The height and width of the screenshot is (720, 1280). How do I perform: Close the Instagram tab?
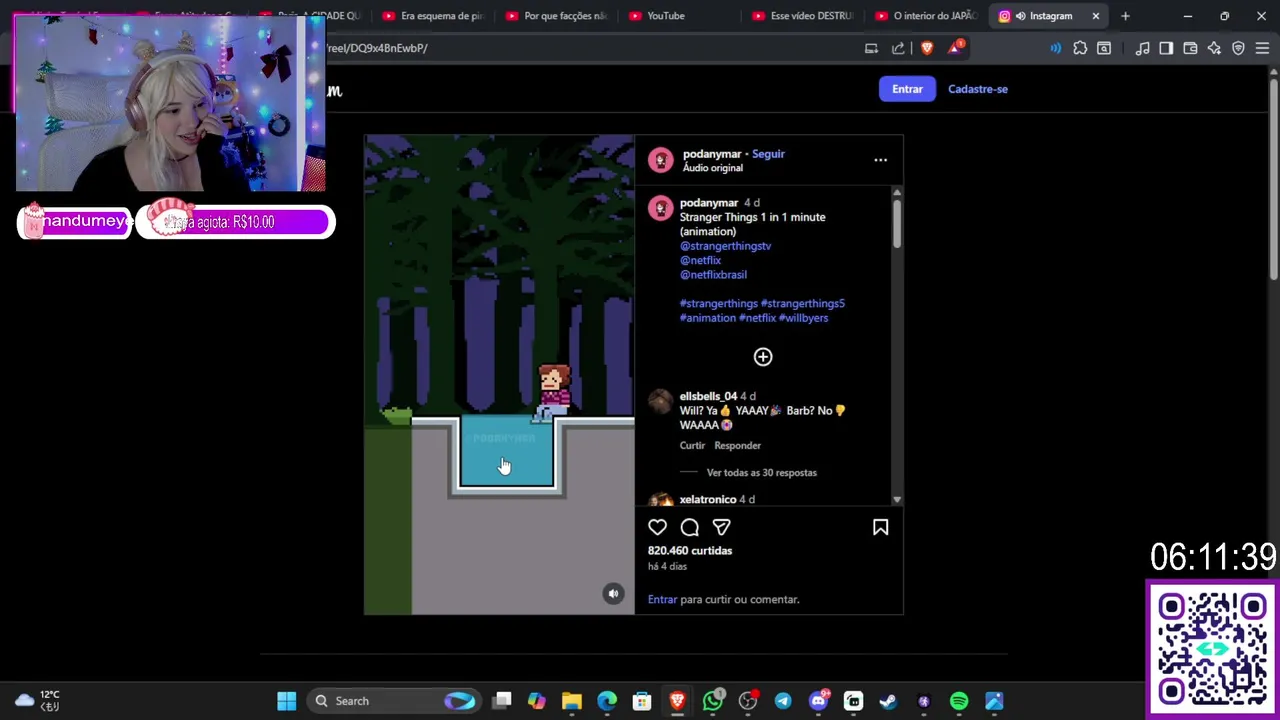click(x=1096, y=16)
